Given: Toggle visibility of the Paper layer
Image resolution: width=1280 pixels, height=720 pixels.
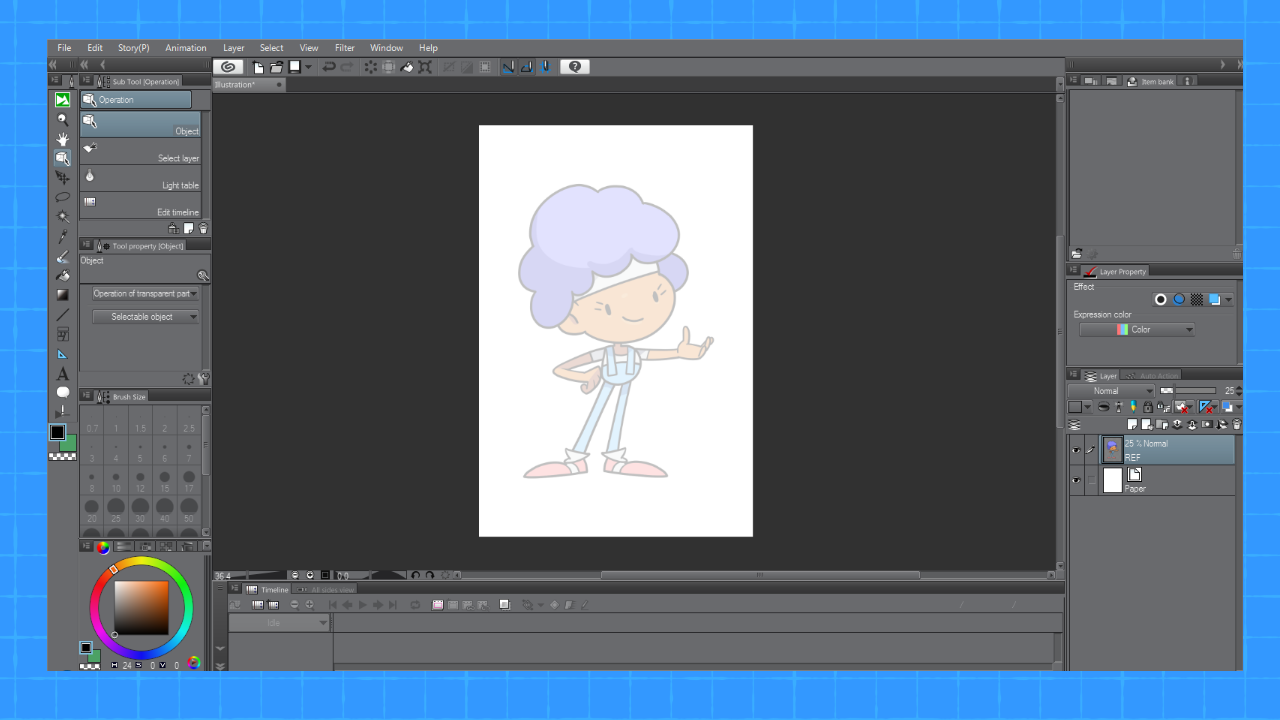Looking at the screenshot, I should click(1076, 481).
